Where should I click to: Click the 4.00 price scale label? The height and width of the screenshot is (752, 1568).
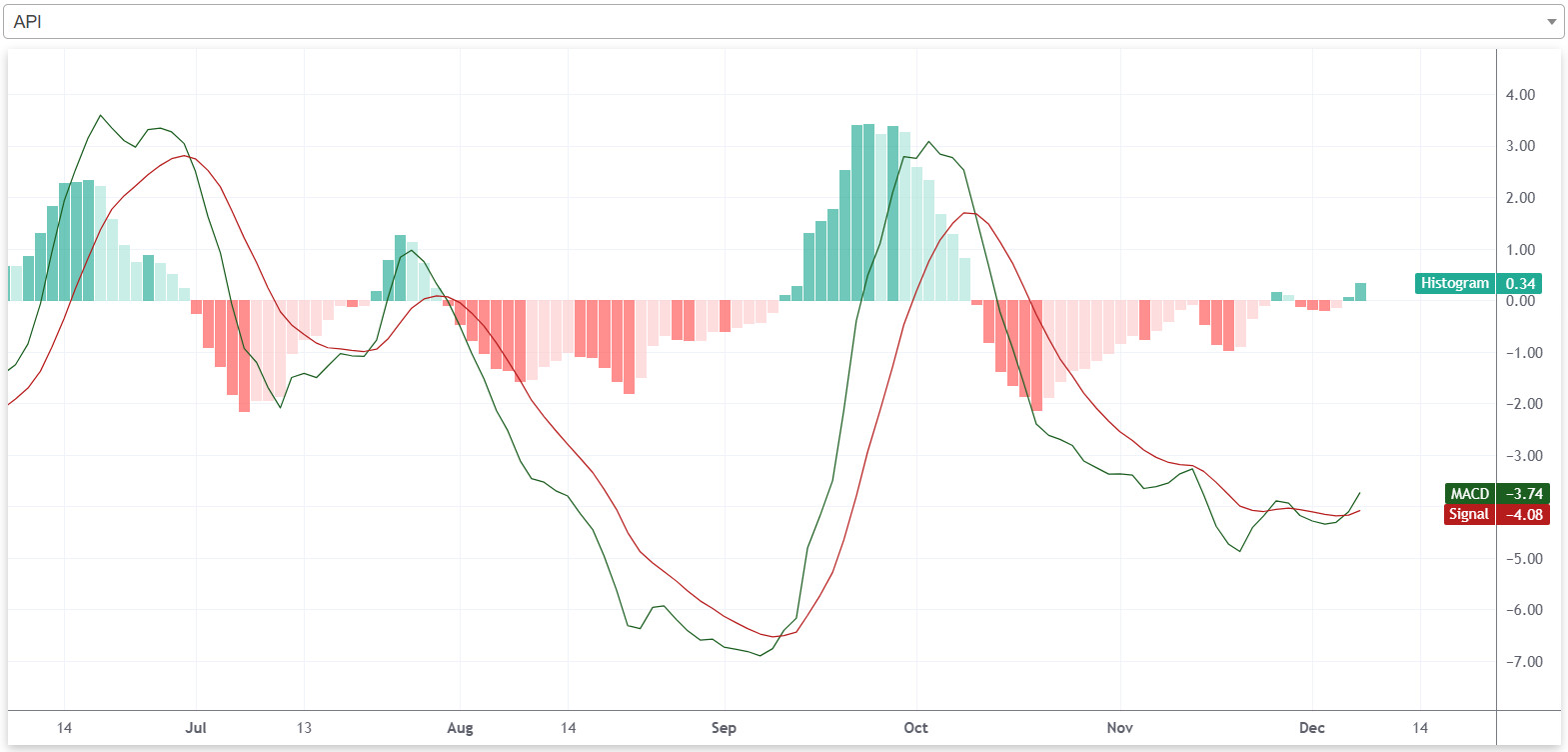[x=1520, y=94]
